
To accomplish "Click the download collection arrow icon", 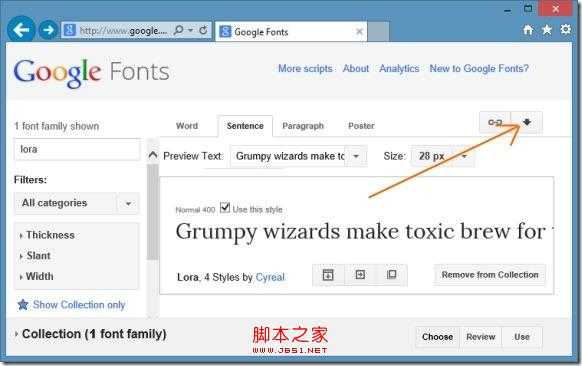I will click(x=526, y=122).
